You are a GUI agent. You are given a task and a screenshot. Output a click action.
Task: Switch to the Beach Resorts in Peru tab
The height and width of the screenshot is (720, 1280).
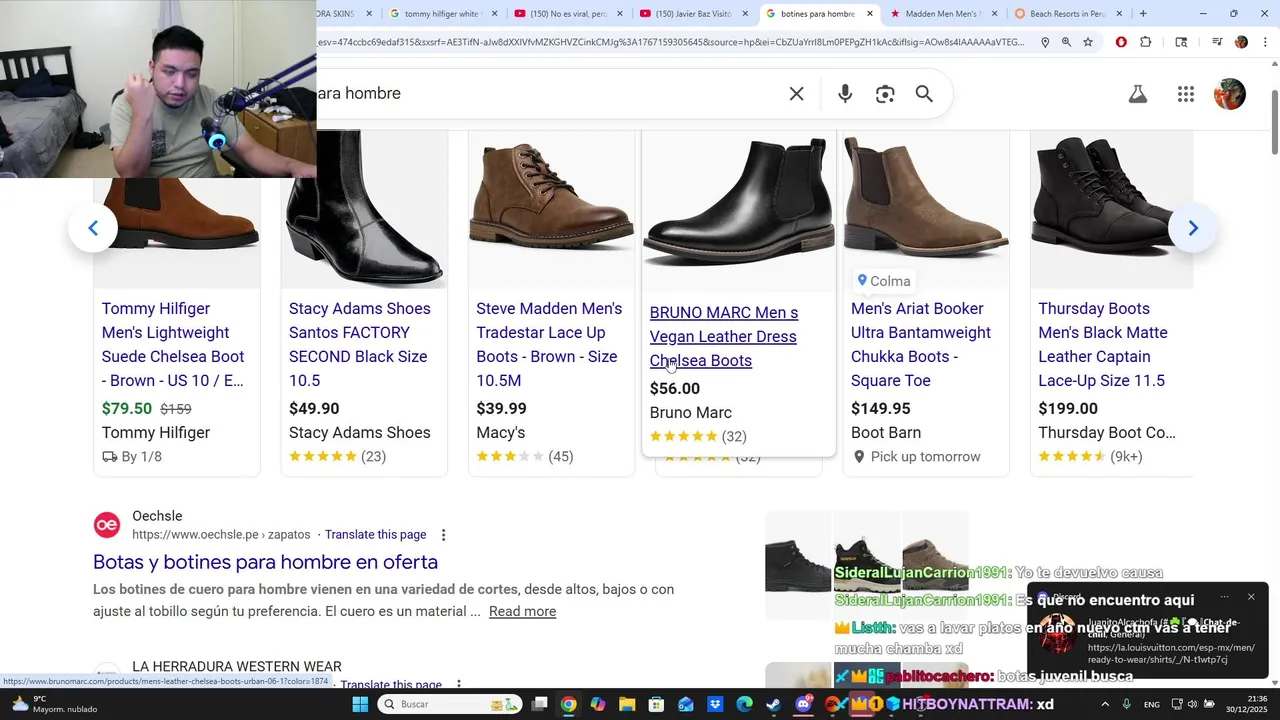(x=1067, y=14)
